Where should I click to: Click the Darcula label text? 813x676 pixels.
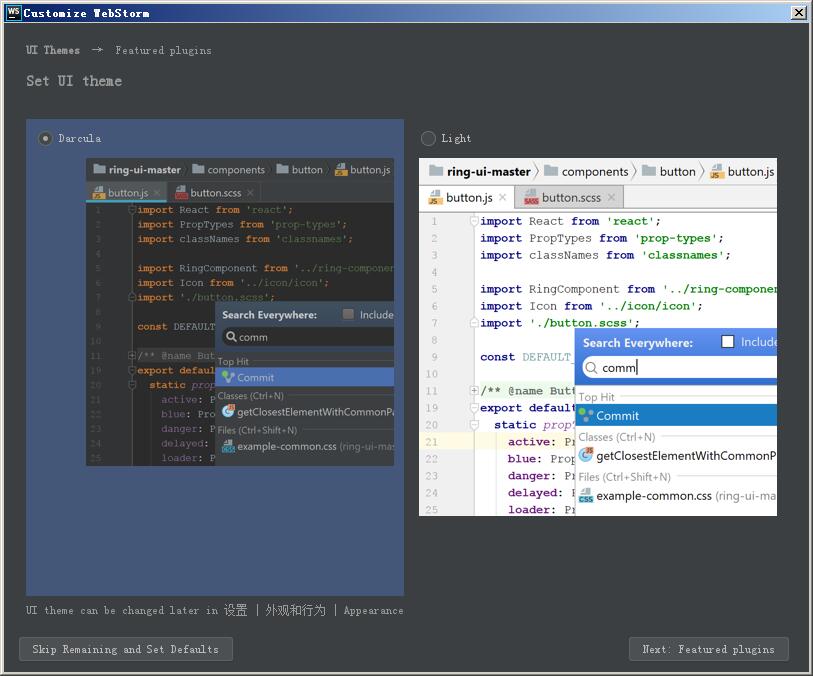(79, 138)
